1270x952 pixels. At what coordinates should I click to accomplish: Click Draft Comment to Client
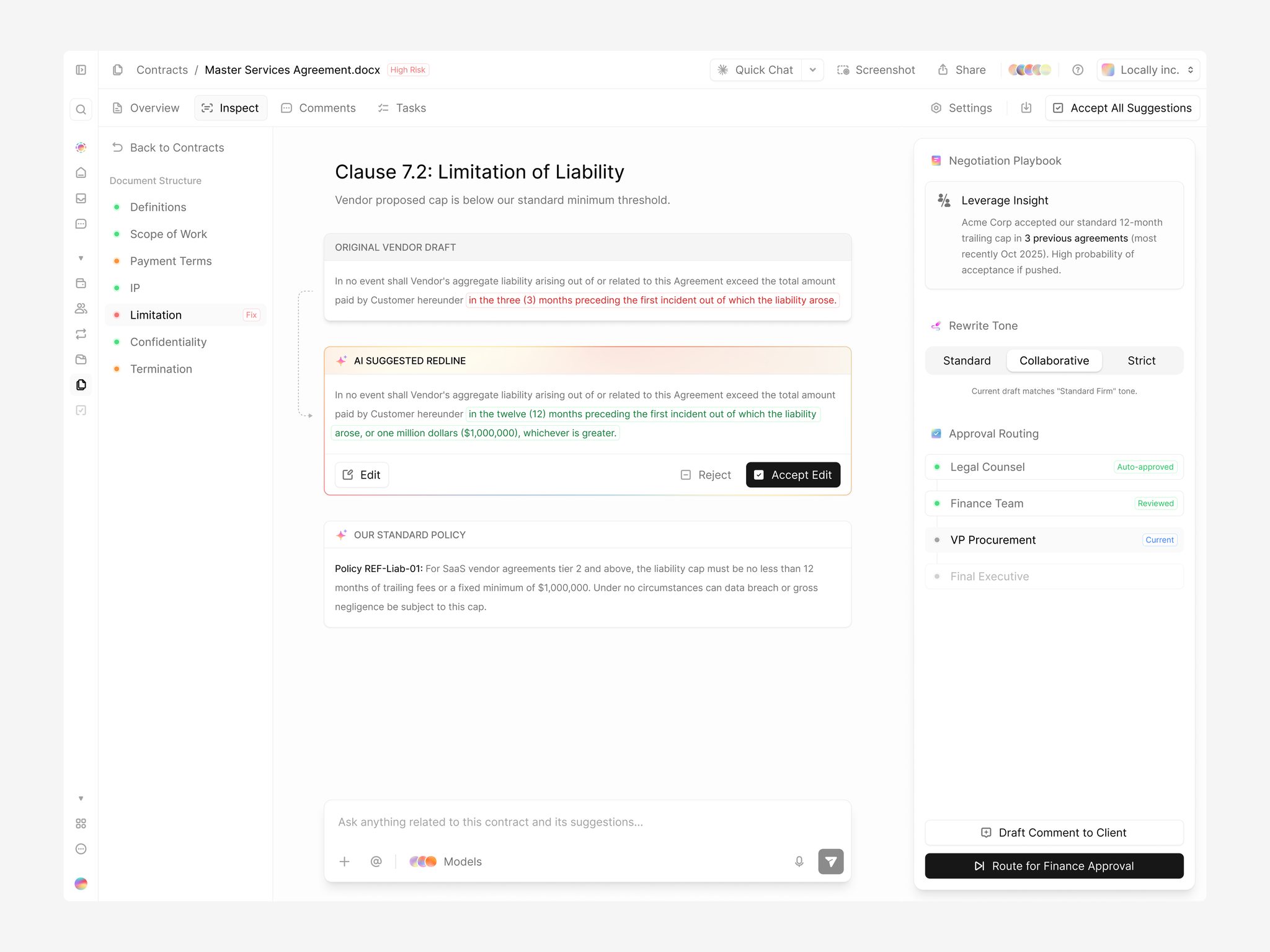point(1054,832)
